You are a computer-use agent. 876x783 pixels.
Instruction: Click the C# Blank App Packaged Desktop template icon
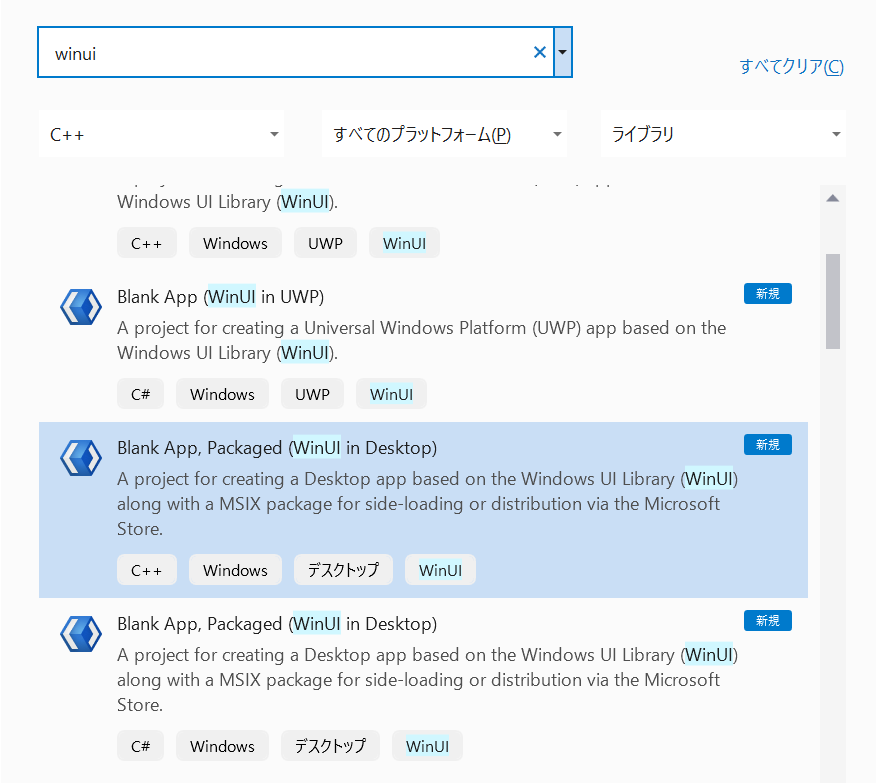click(81, 633)
